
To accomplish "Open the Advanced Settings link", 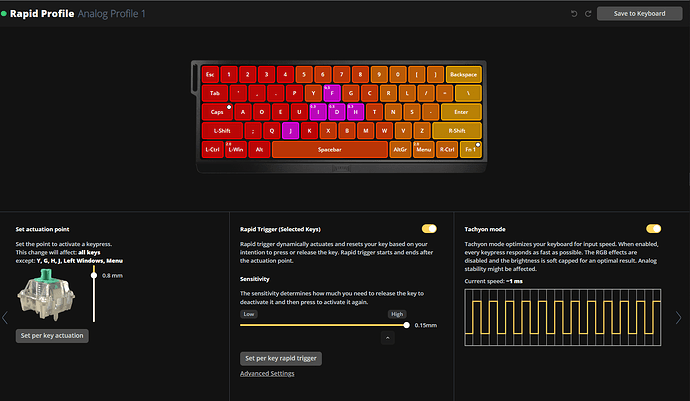I will click(x=267, y=374).
